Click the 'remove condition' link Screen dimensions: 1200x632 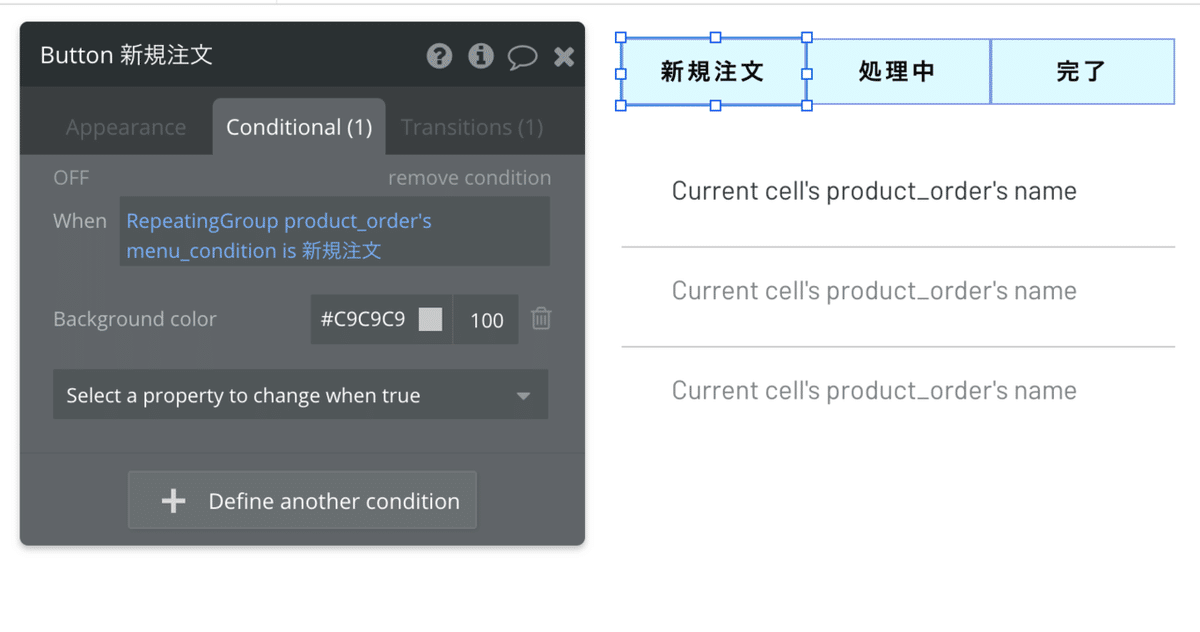pos(469,178)
